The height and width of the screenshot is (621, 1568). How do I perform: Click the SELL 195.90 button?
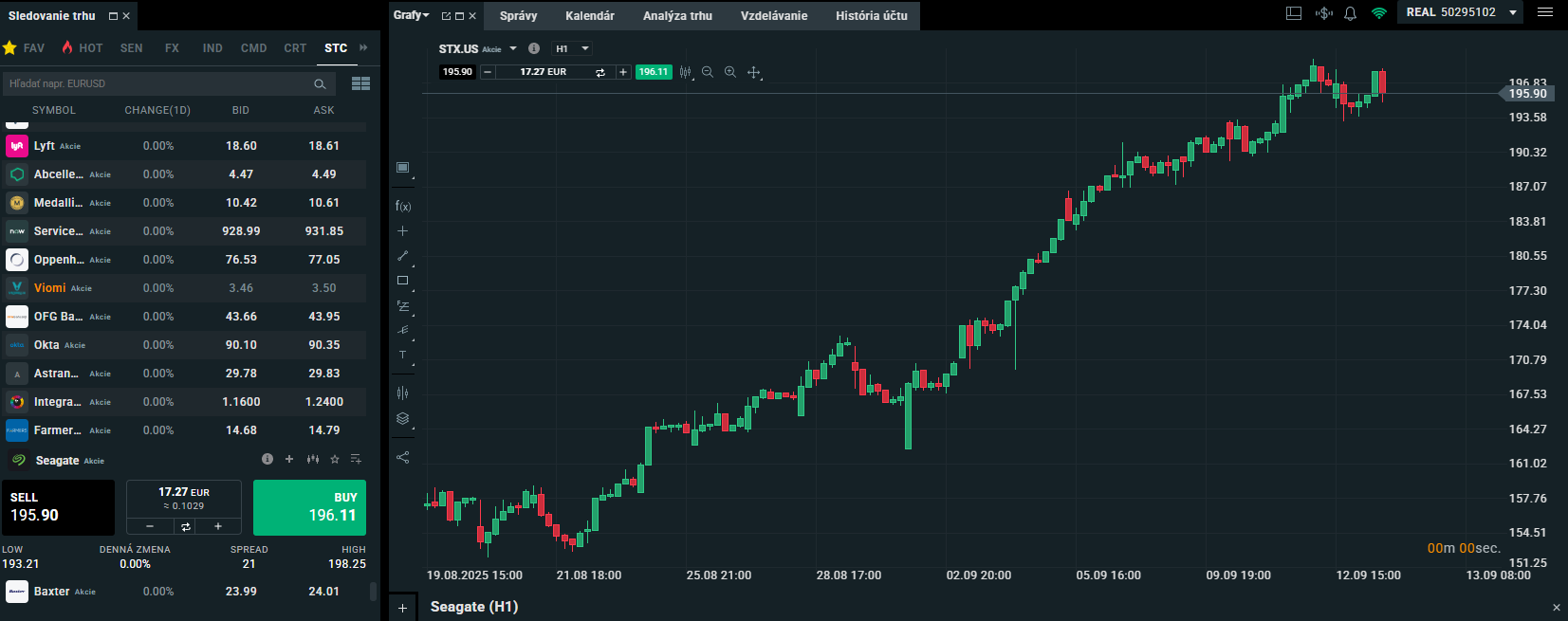(x=58, y=507)
